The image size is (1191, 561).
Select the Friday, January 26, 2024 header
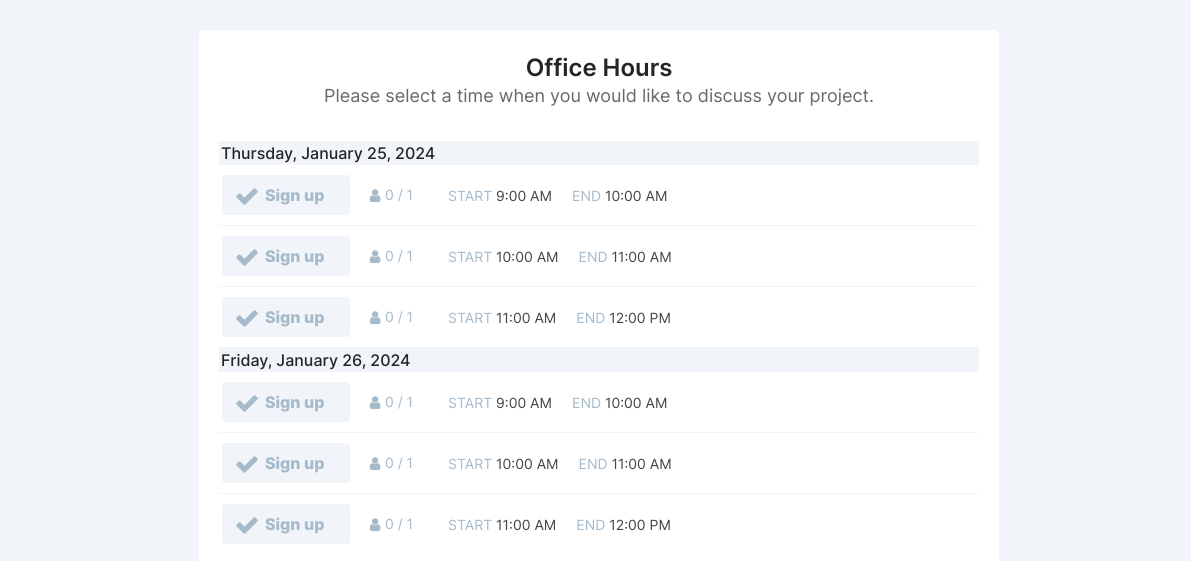(599, 360)
